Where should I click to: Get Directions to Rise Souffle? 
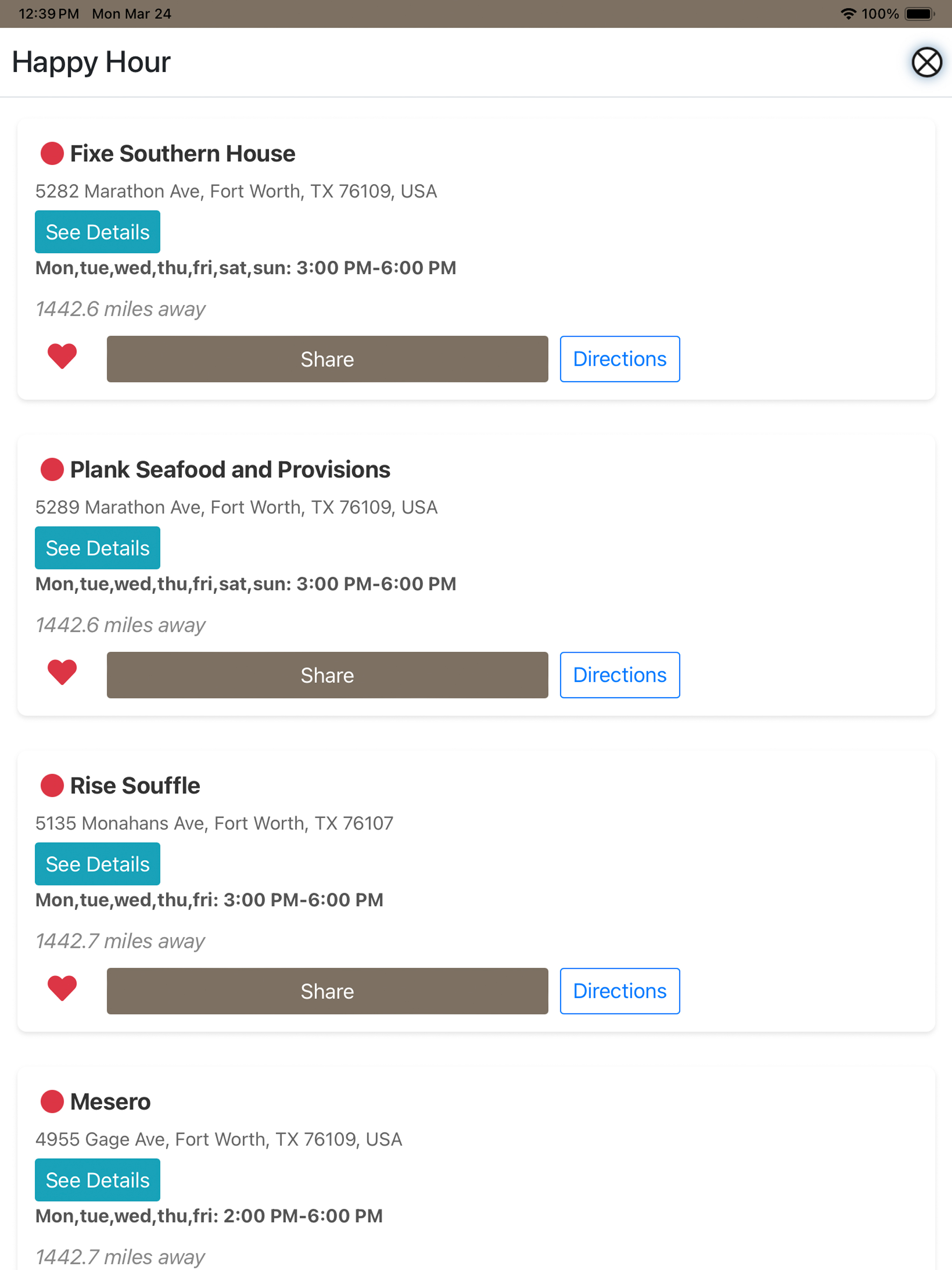point(620,991)
